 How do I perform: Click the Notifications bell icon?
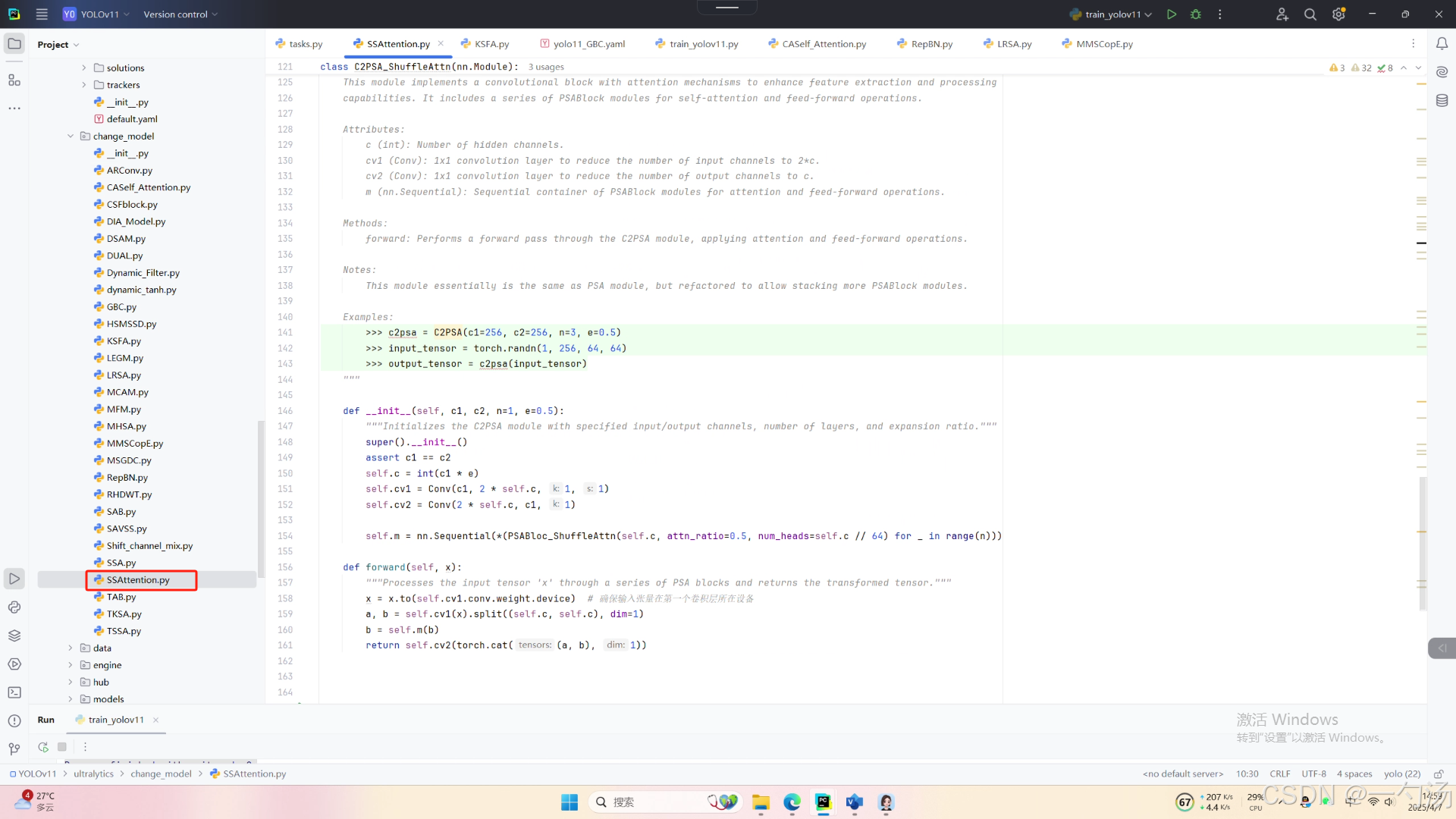tap(1442, 44)
